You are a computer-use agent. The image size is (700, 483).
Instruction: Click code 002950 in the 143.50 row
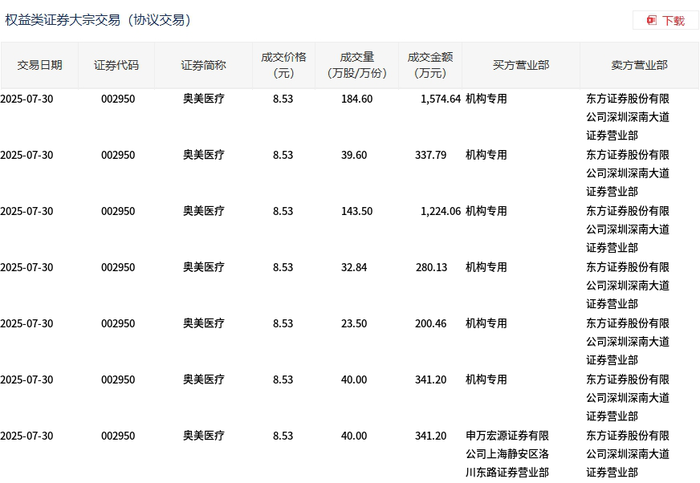pyautogui.click(x=118, y=211)
